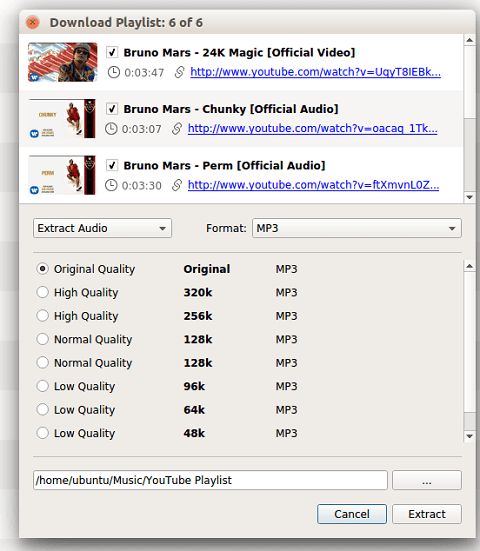Click playlist scrollbar up arrow
480x551 pixels.
[x=469, y=40]
